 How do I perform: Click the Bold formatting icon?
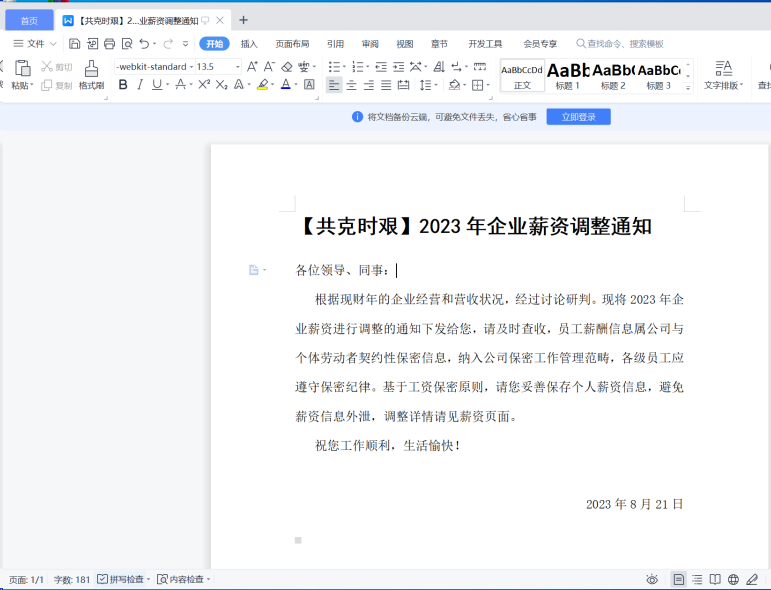pyautogui.click(x=123, y=85)
